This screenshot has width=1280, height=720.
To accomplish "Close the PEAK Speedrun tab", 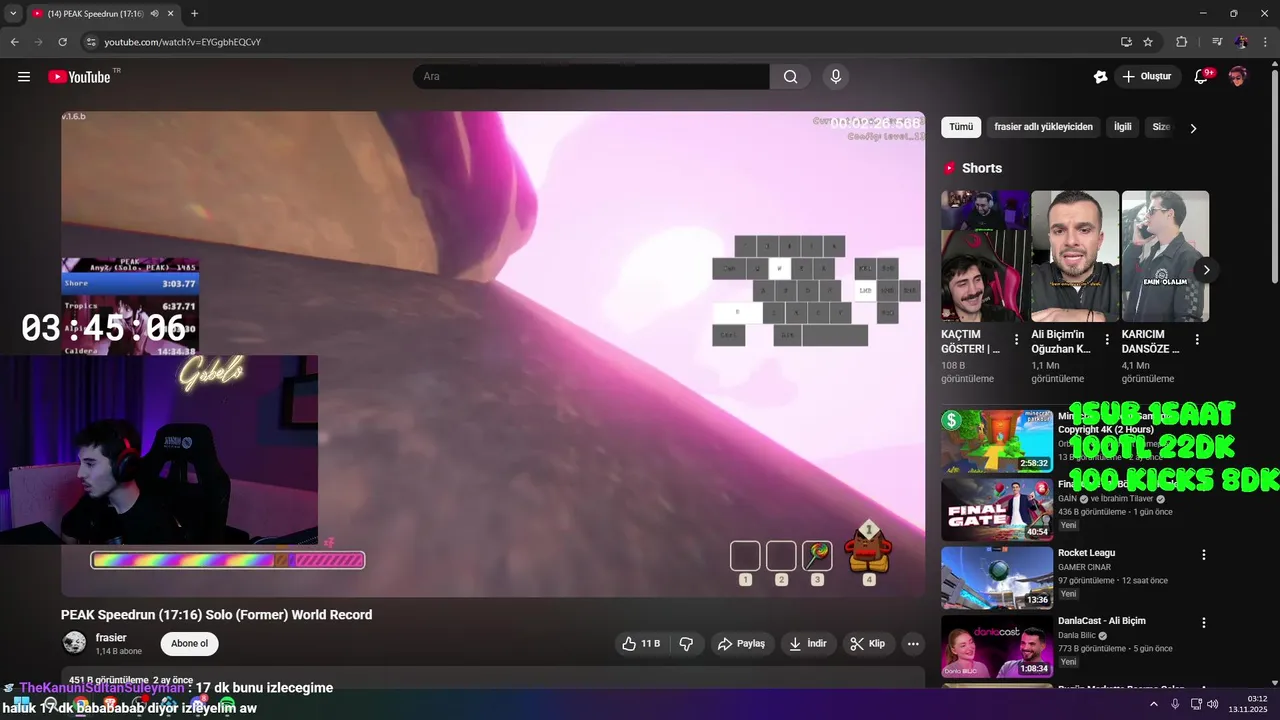I will point(171,14).
